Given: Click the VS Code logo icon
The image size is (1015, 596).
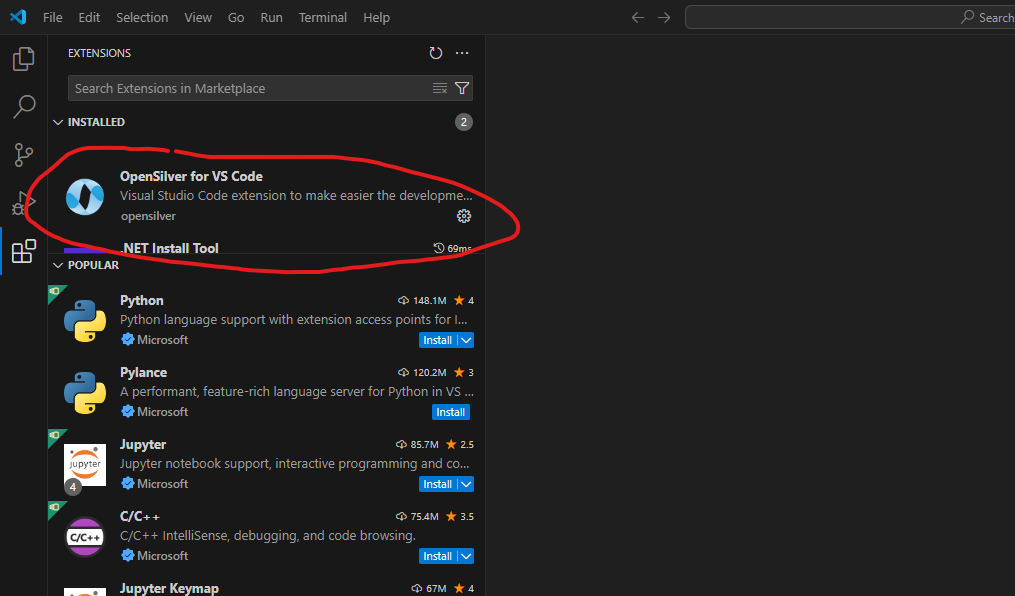Looking at the screenshot, I should tap(18, 17).
